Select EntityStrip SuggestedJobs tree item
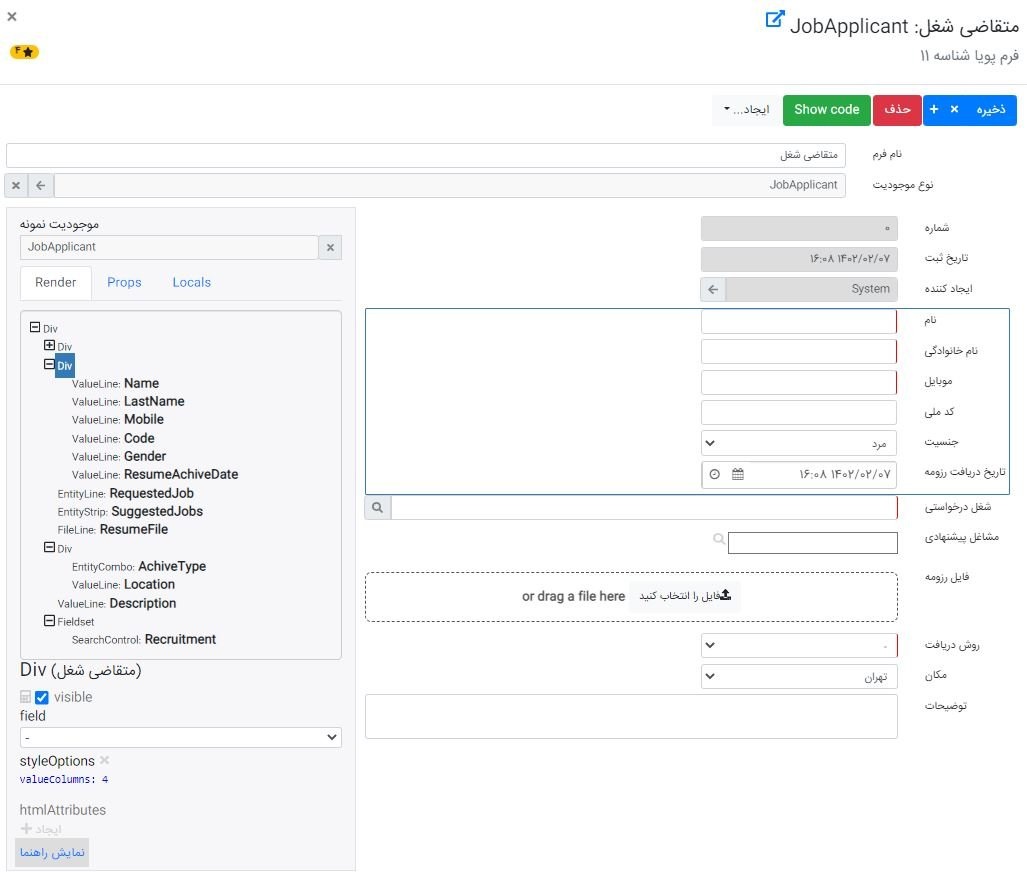Image resolution: width=1027 pixels, height=879 pixels. (x=130, y=512)
